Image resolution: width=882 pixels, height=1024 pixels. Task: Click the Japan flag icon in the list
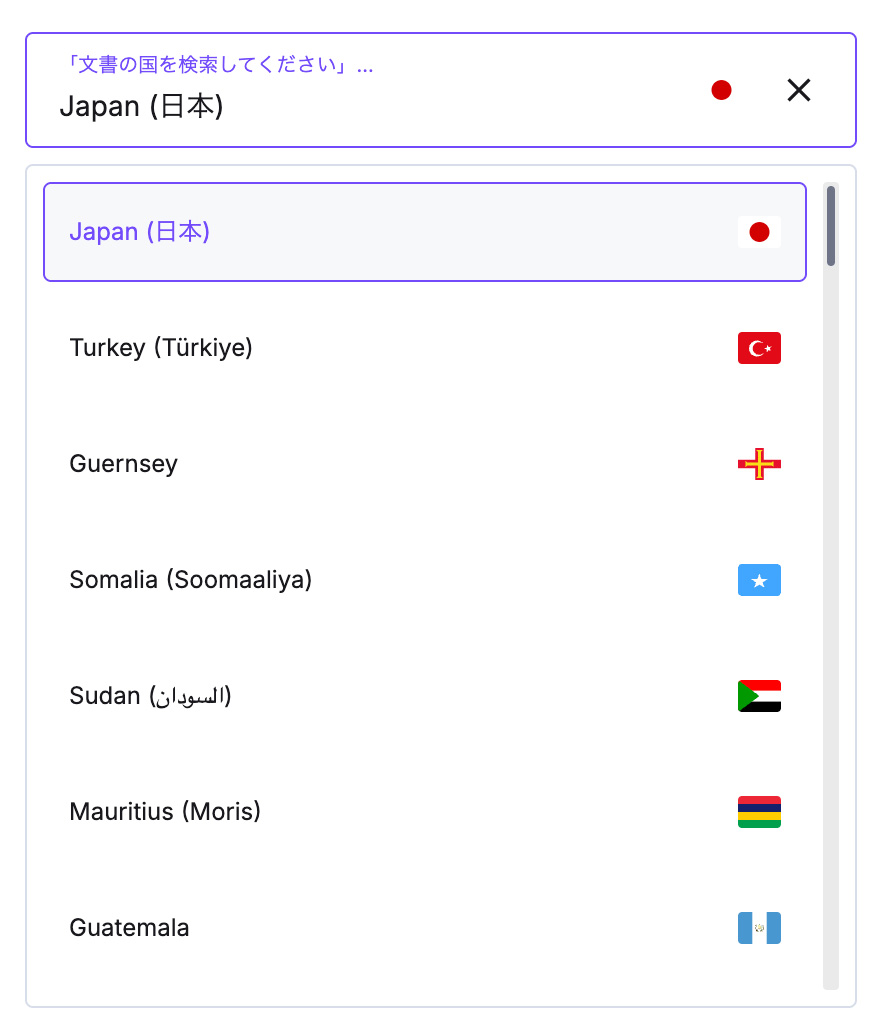(759, 232)
